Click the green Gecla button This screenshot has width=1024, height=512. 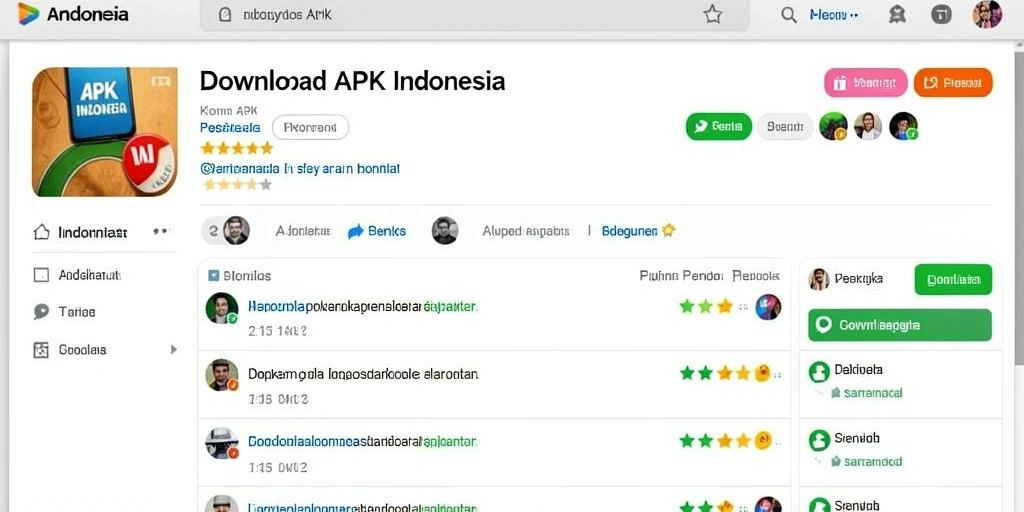point(718,127)
